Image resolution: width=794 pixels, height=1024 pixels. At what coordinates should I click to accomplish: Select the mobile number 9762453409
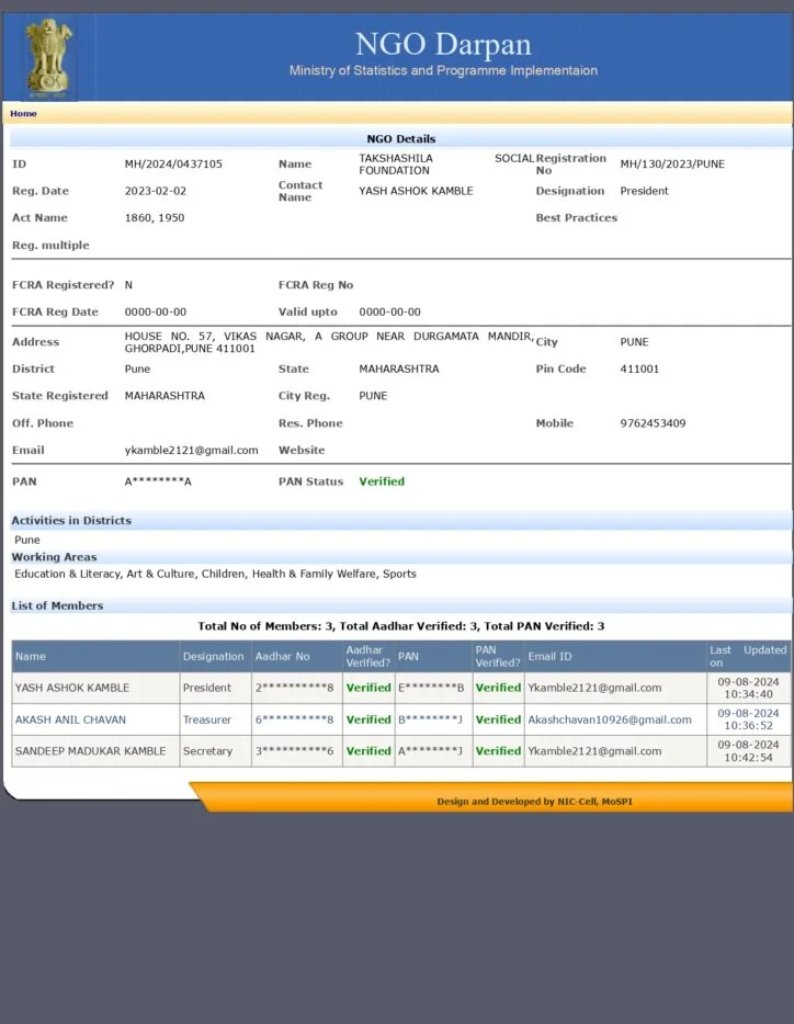[x=652, y=423]
